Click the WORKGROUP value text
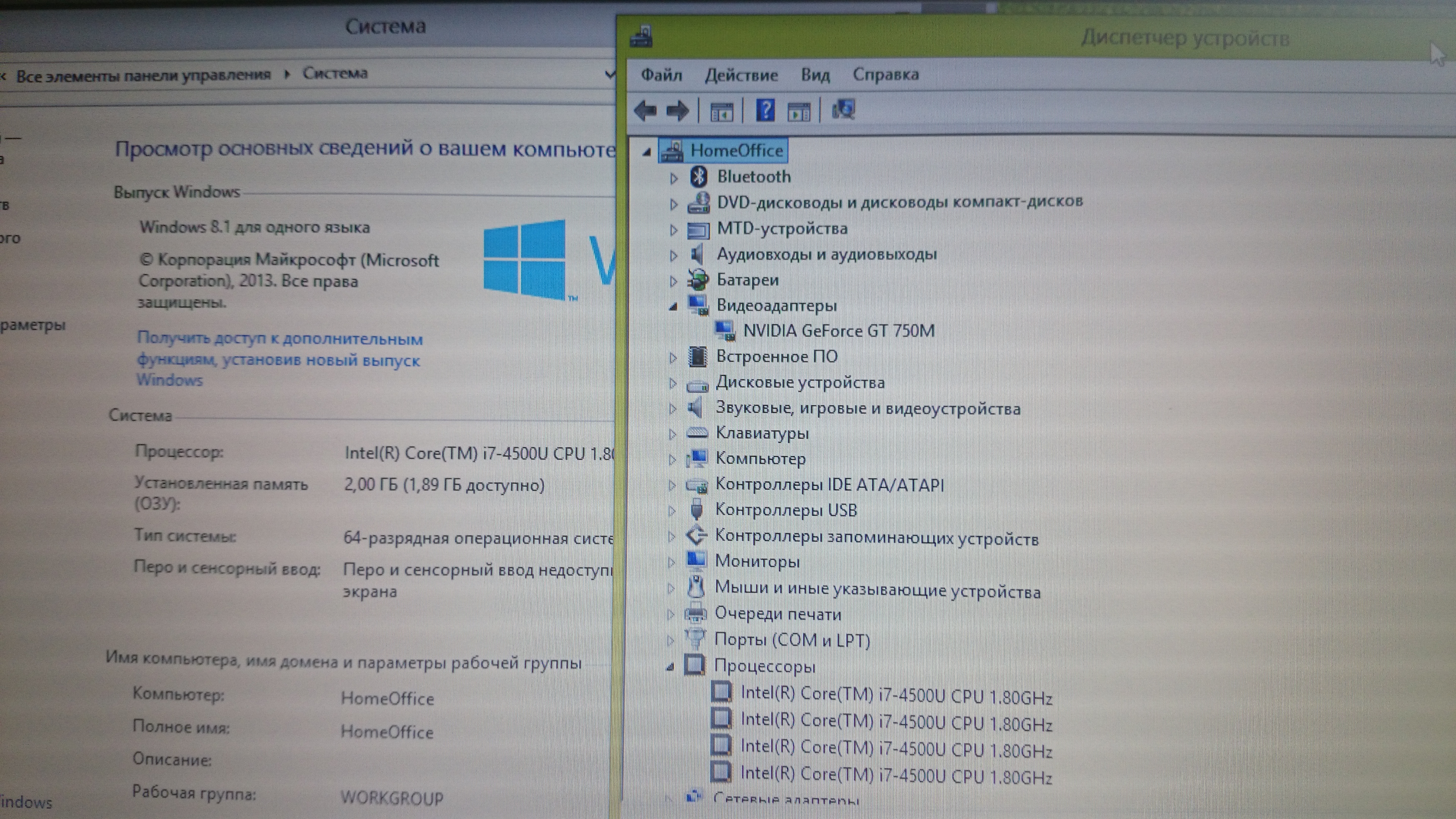Image resolution: width=1456 pixels, height=819 pixels. [x=392, y=797]
